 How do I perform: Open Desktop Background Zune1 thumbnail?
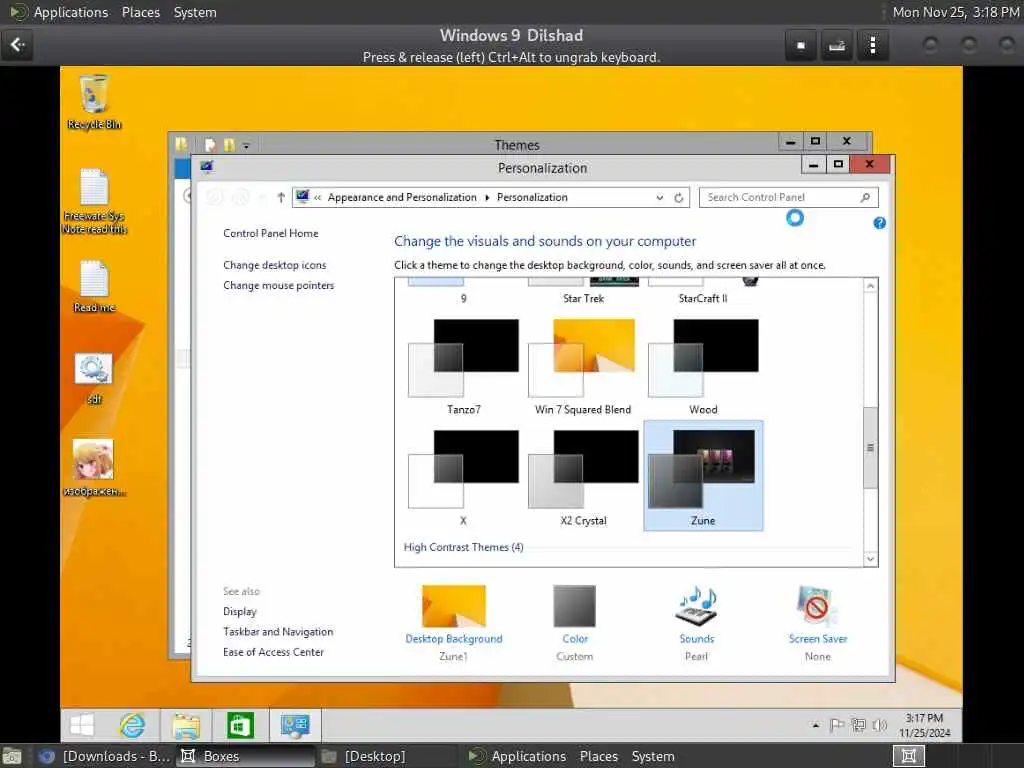coord(454,606)
